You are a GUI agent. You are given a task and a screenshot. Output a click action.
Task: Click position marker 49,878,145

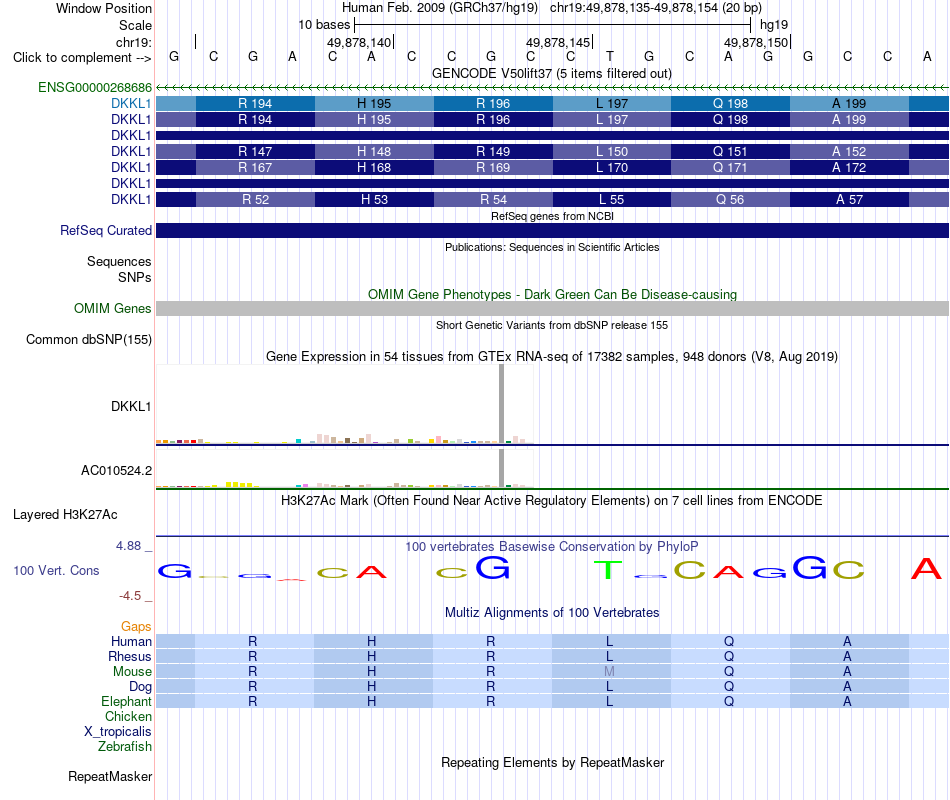(559, 42)
